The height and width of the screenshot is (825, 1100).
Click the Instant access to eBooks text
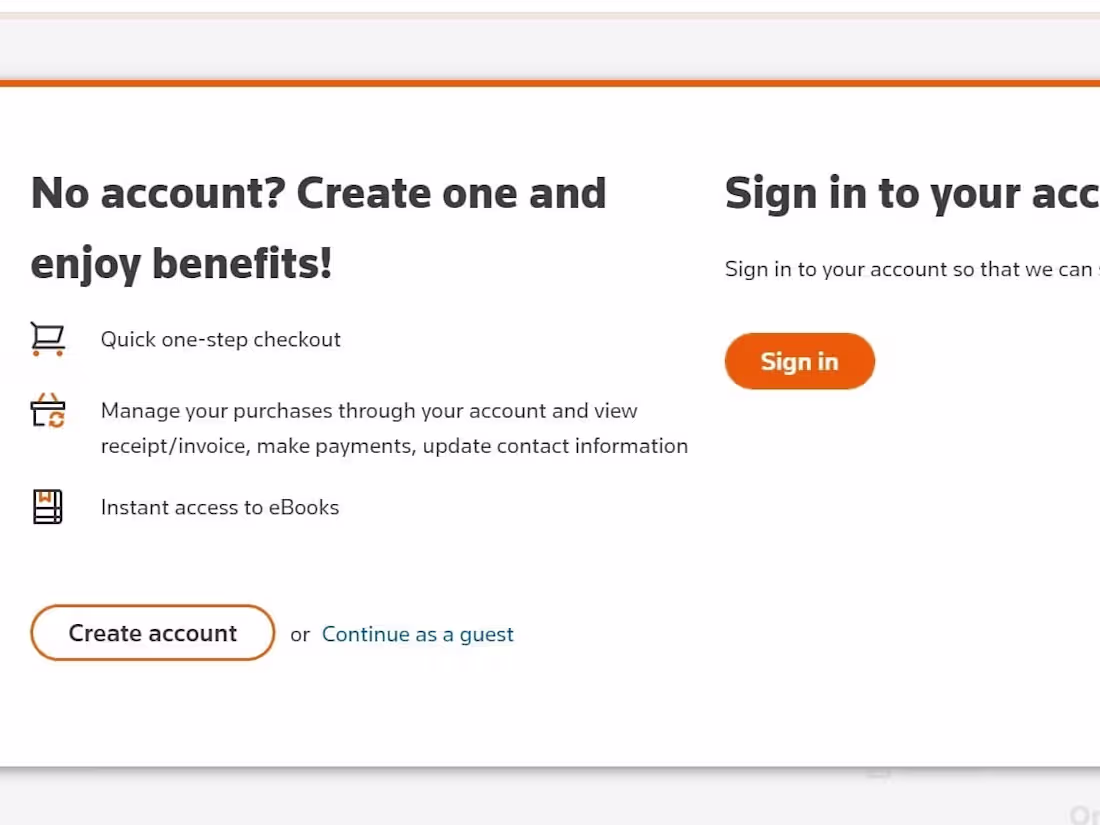click(219, 507)
